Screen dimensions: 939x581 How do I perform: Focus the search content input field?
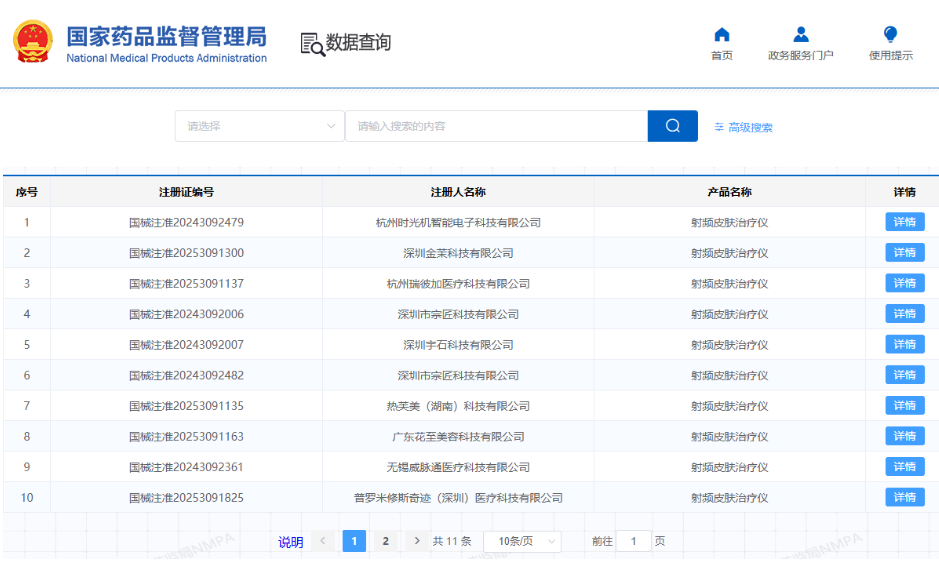(x=496, y=126)
